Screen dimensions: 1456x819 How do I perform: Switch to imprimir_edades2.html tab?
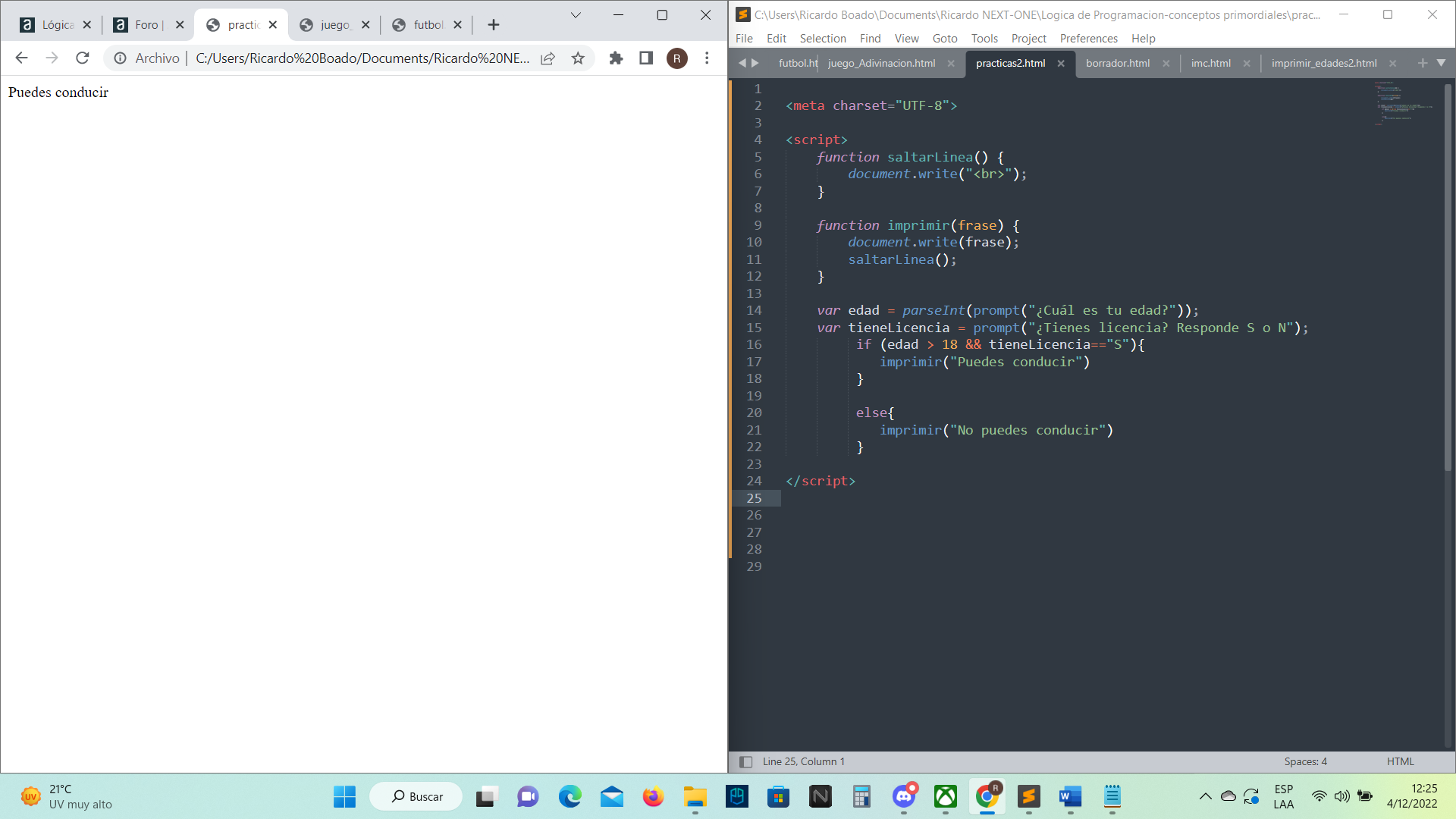[1324, 64]
